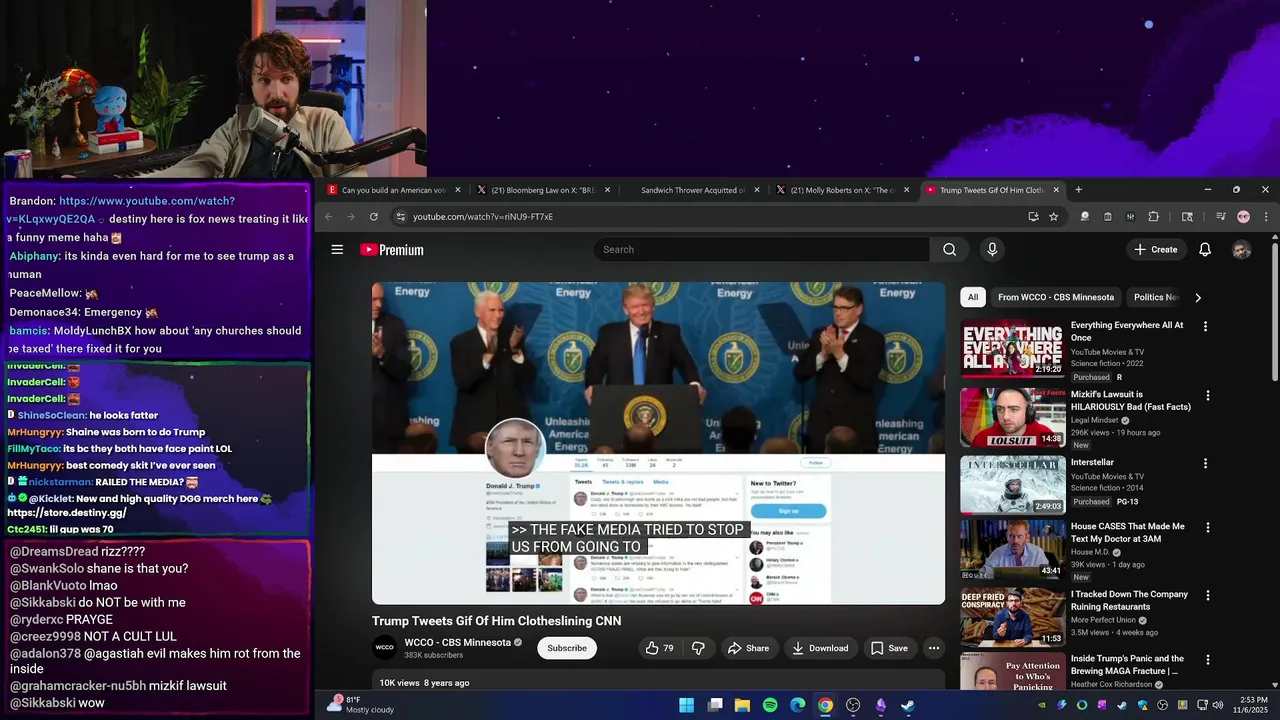Reload the current Chrome page
The height and width of the screenshot is (720, 1280).
(x=373, y=216)
